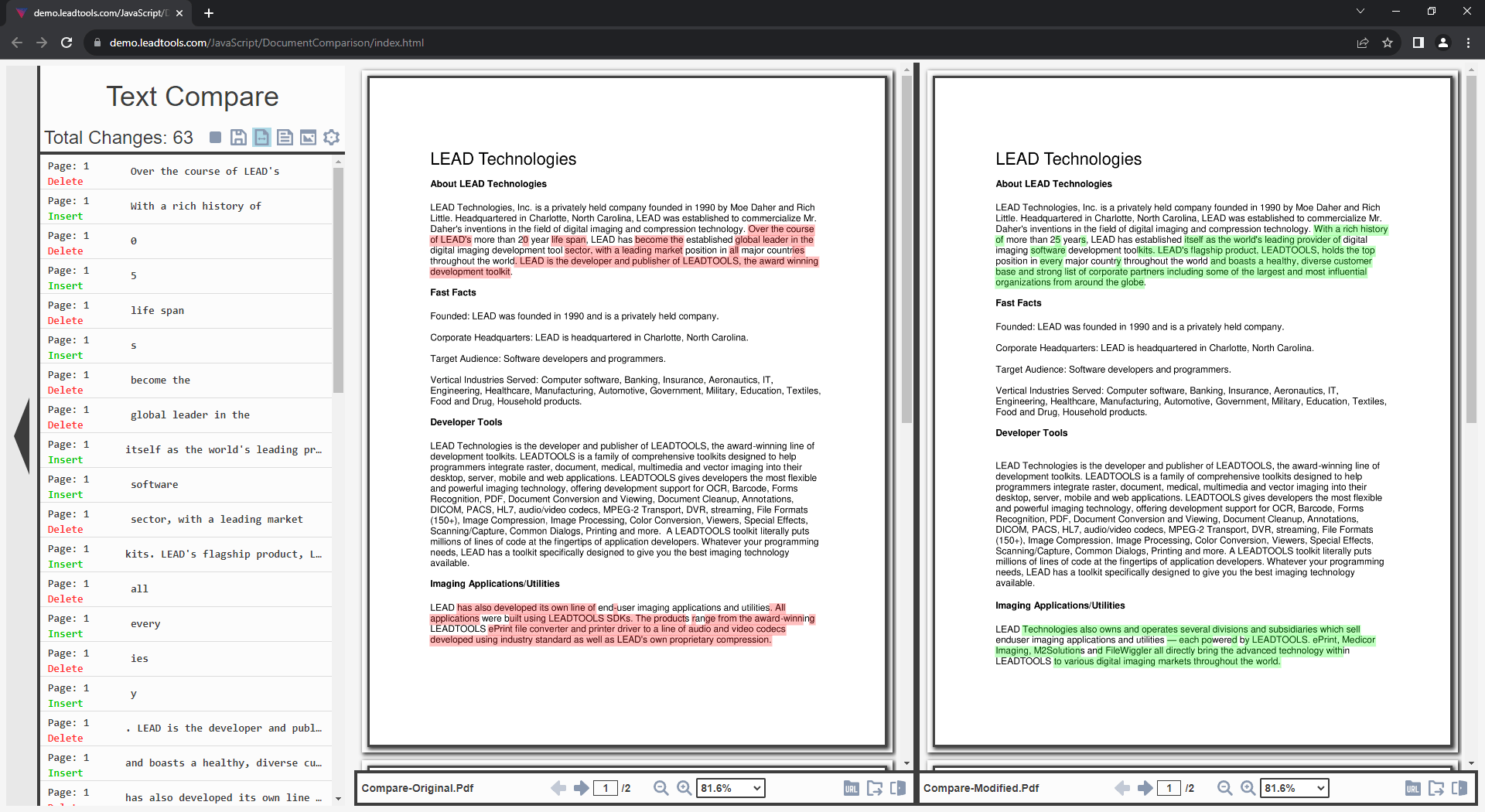Go to next page in Compare-Modified.Pdf
Image resolution: width=1485 pixels, height=812 pixels.
[1145, 788]
